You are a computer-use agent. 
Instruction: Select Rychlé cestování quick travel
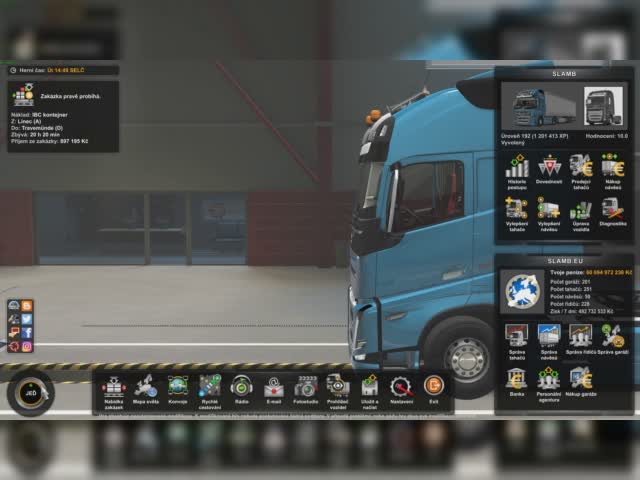[x=210, y=392]
